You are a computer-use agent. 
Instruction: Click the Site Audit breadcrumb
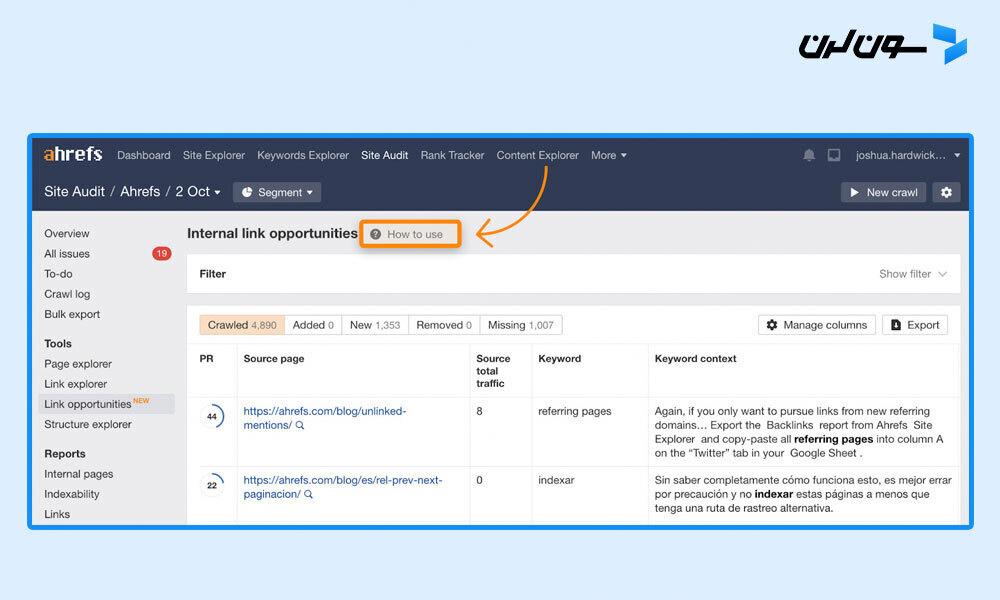coord(74,191)
